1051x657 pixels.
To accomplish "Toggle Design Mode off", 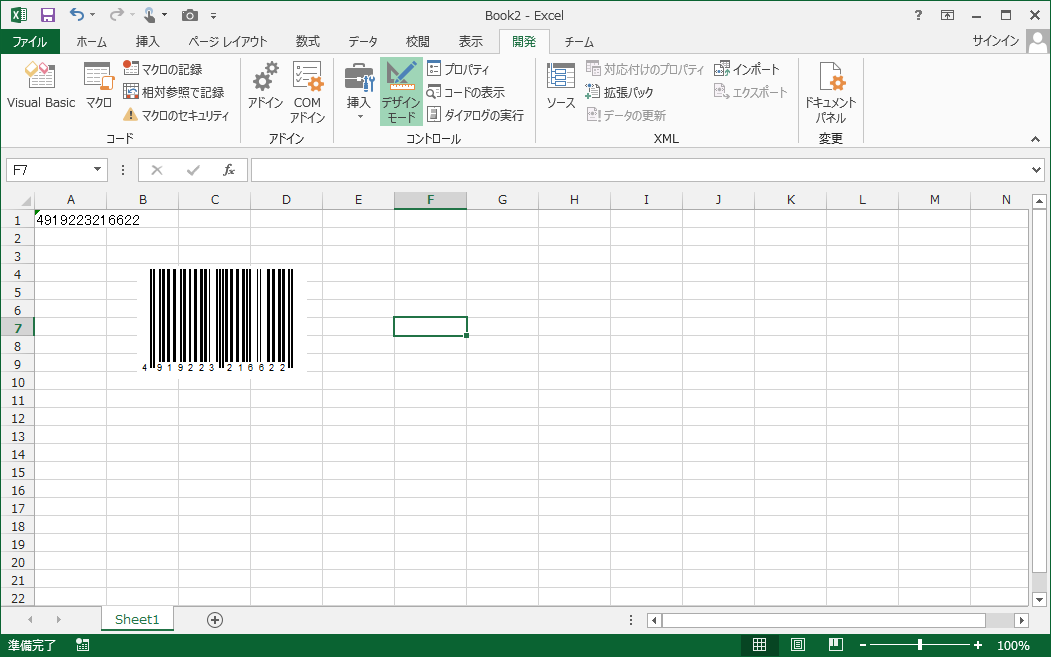I will pyautogui.click(x=401, y=91).
